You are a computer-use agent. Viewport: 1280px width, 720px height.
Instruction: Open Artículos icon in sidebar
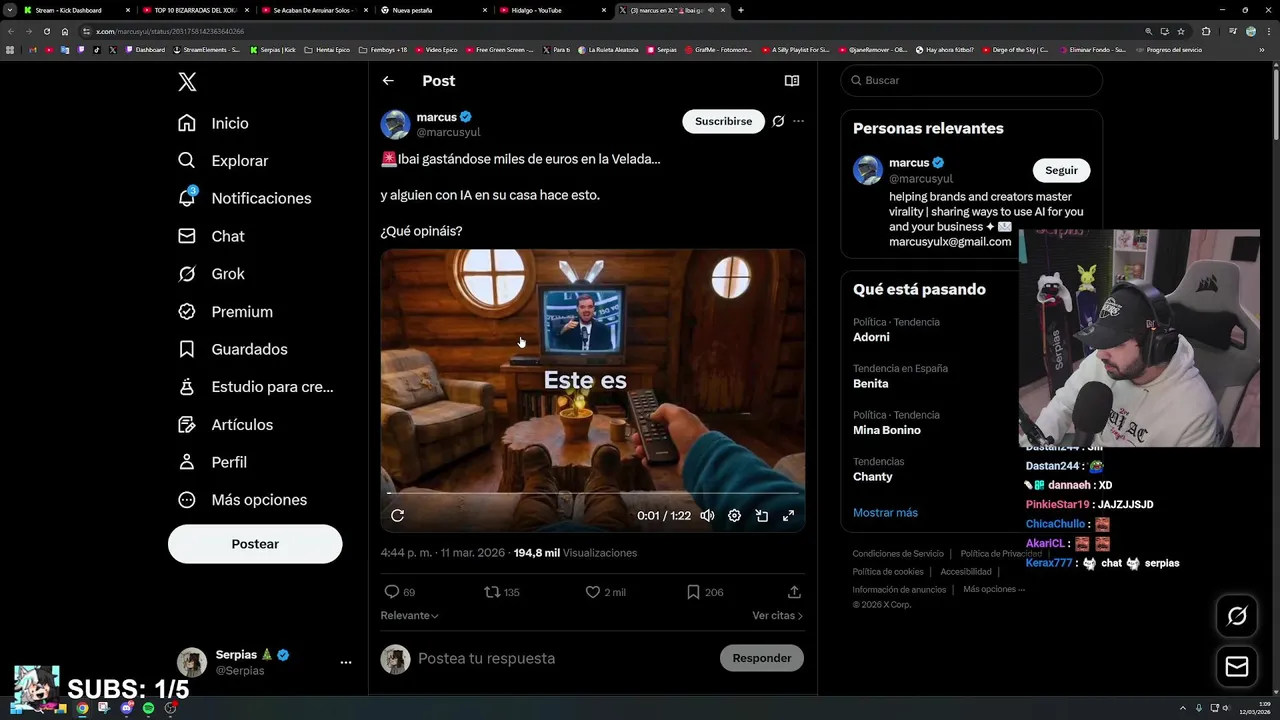tap(187, 425)
